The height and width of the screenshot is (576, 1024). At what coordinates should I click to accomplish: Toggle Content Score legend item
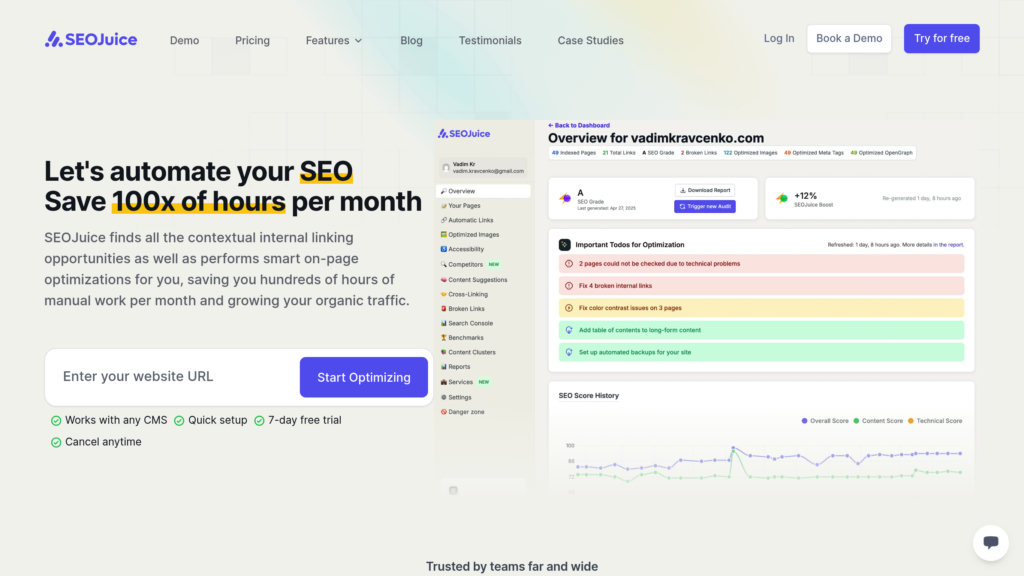[878, 421]
